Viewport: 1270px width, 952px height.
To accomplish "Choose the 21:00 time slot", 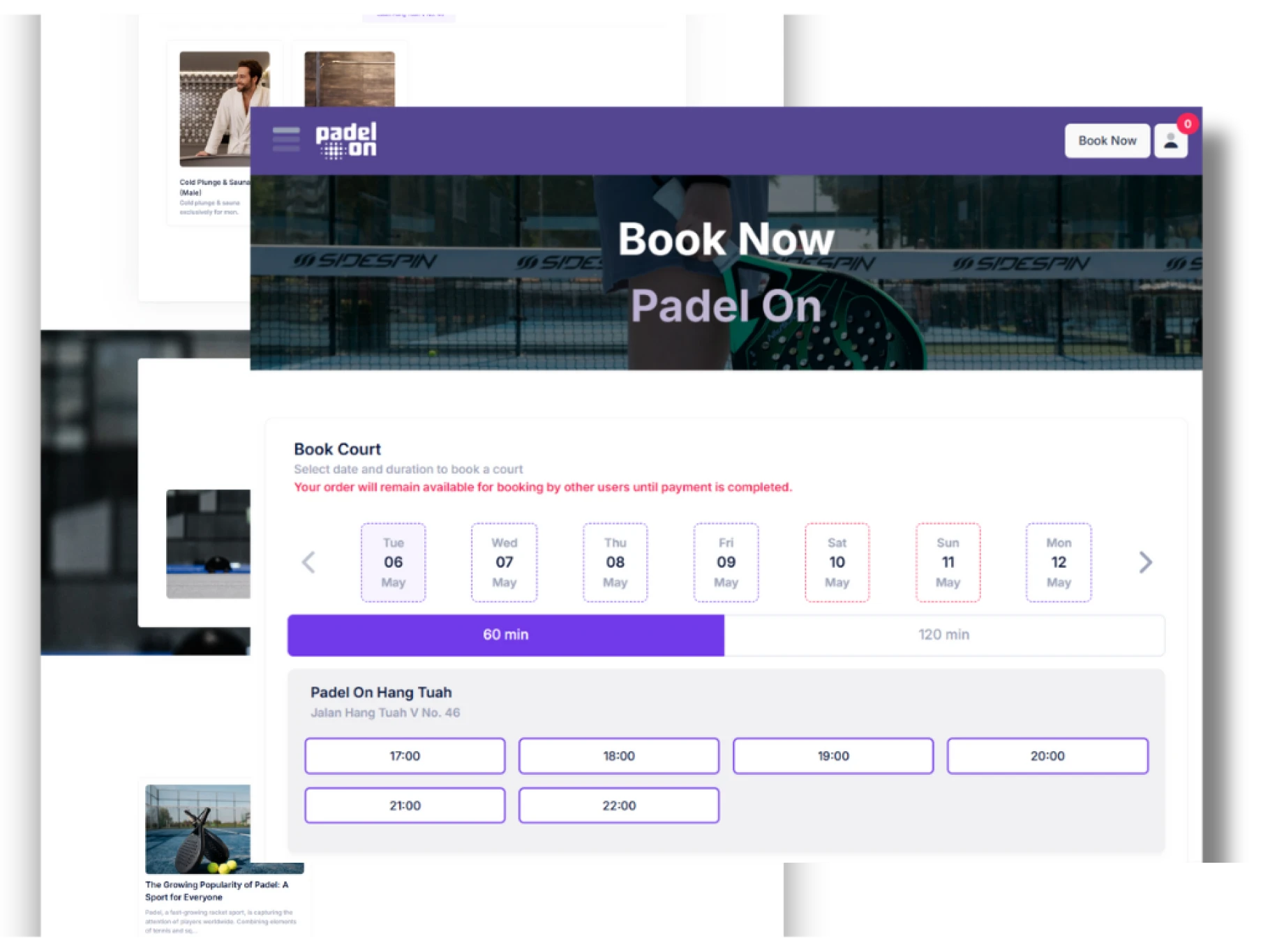I will click(405, 806).
